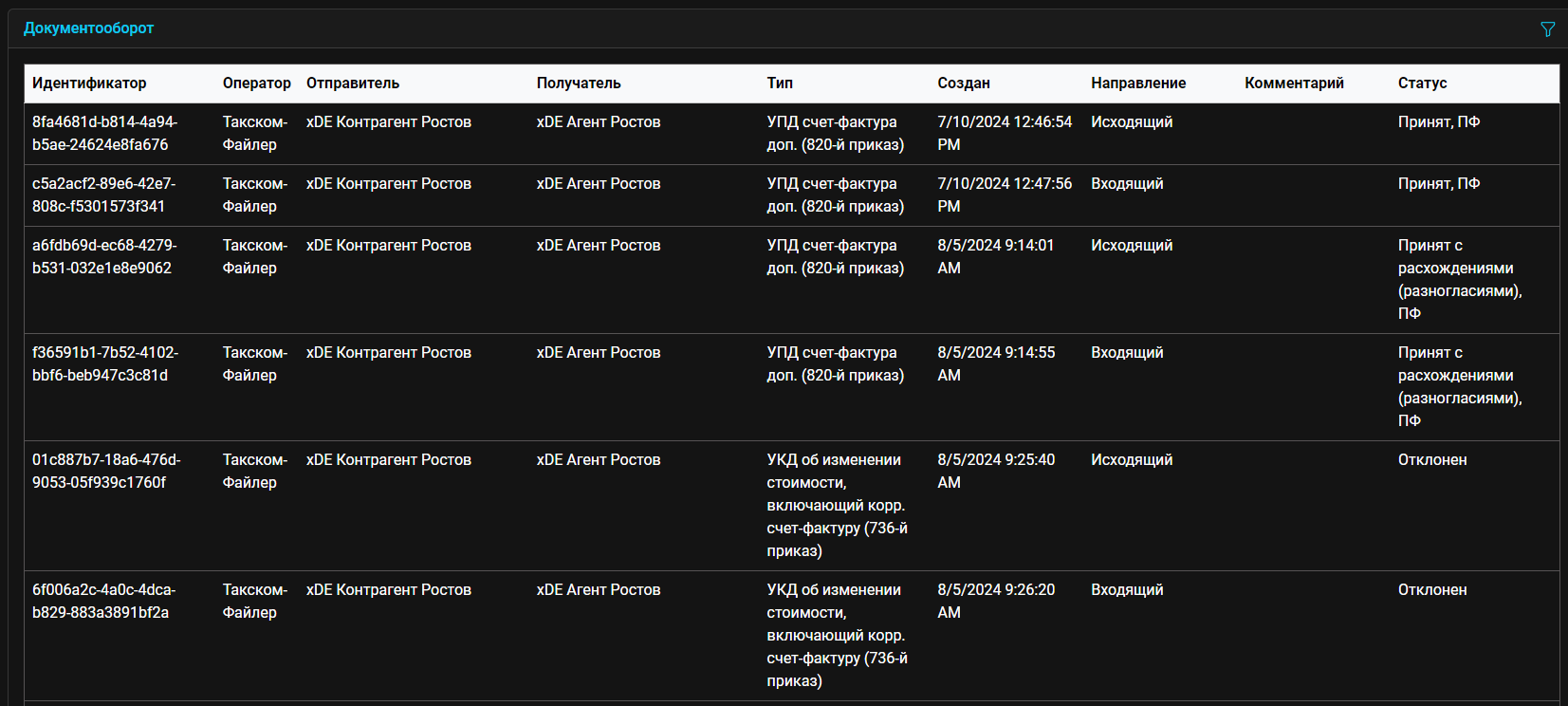Click date 8/5/2024 9:26:20 AM cell
Screen dimensions: 1568x706
click(996, 602)
